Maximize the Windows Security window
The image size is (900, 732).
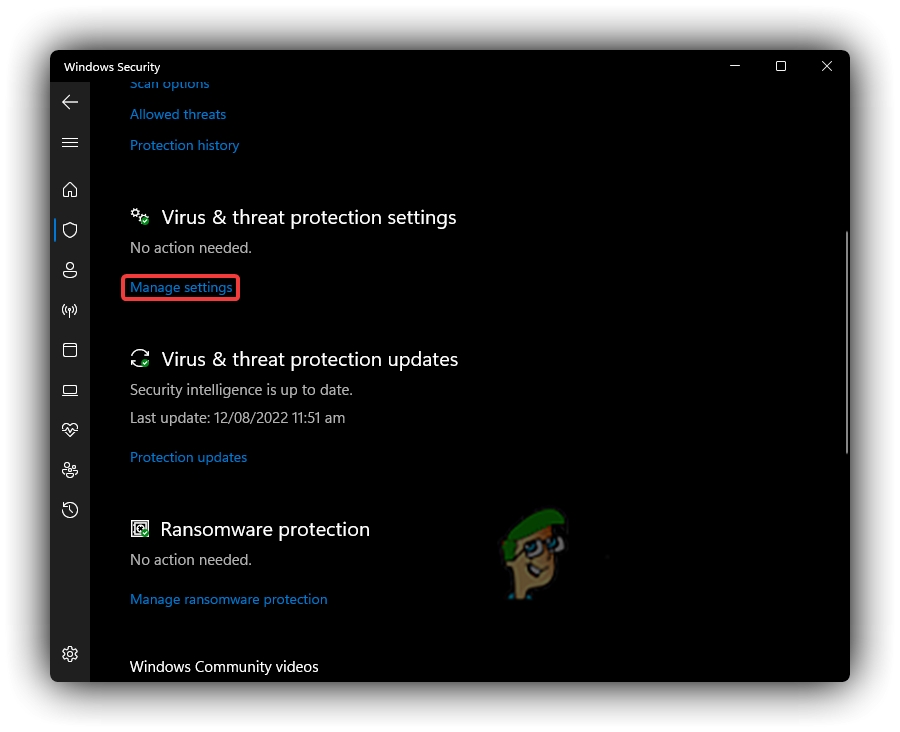pos(781,67)
